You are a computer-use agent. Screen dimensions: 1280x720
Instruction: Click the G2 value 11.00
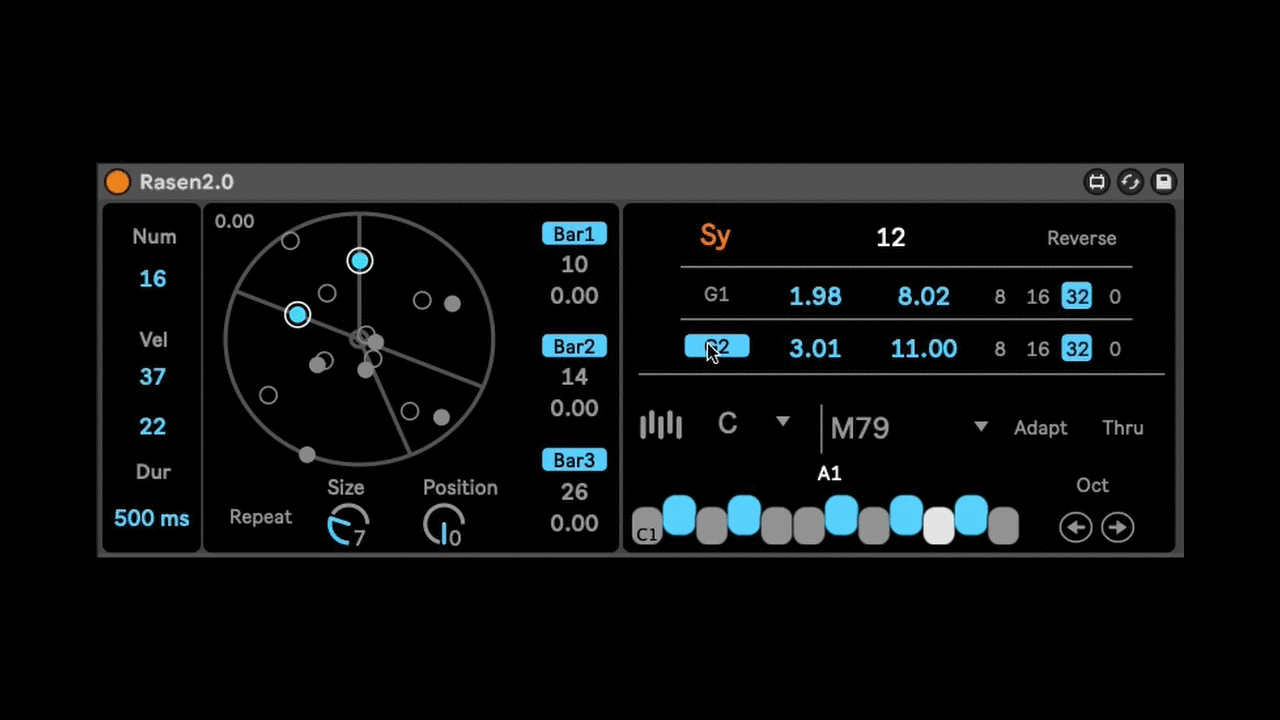point(924,348)
